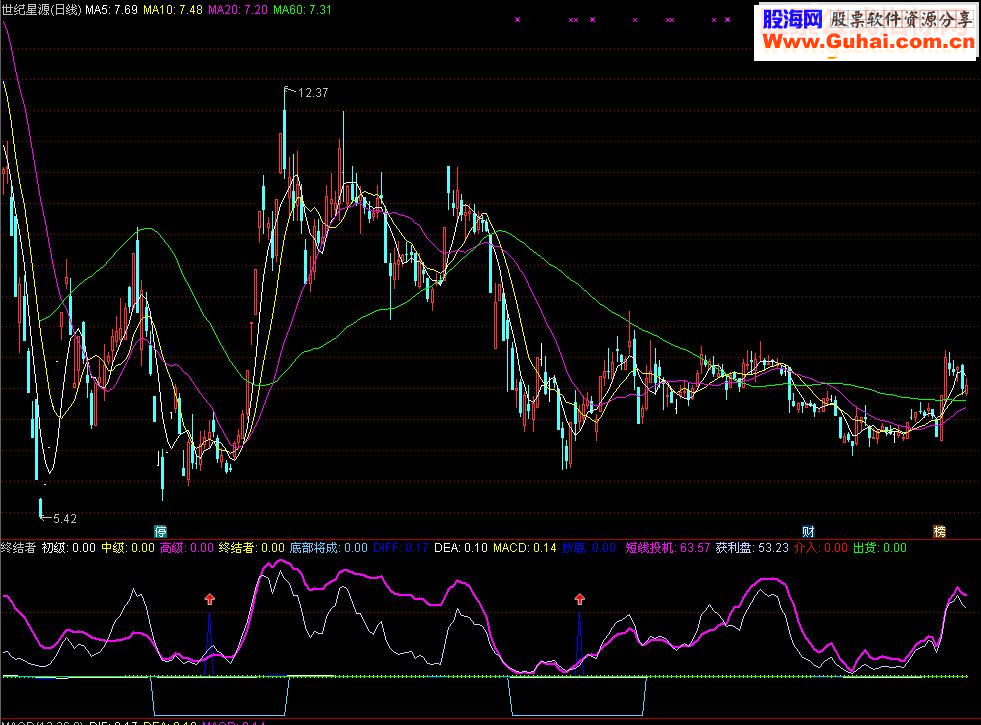This screenshot has width=981, height=725.
Task: Click the yellow MACD: 0.14 value
Action: 524,548
